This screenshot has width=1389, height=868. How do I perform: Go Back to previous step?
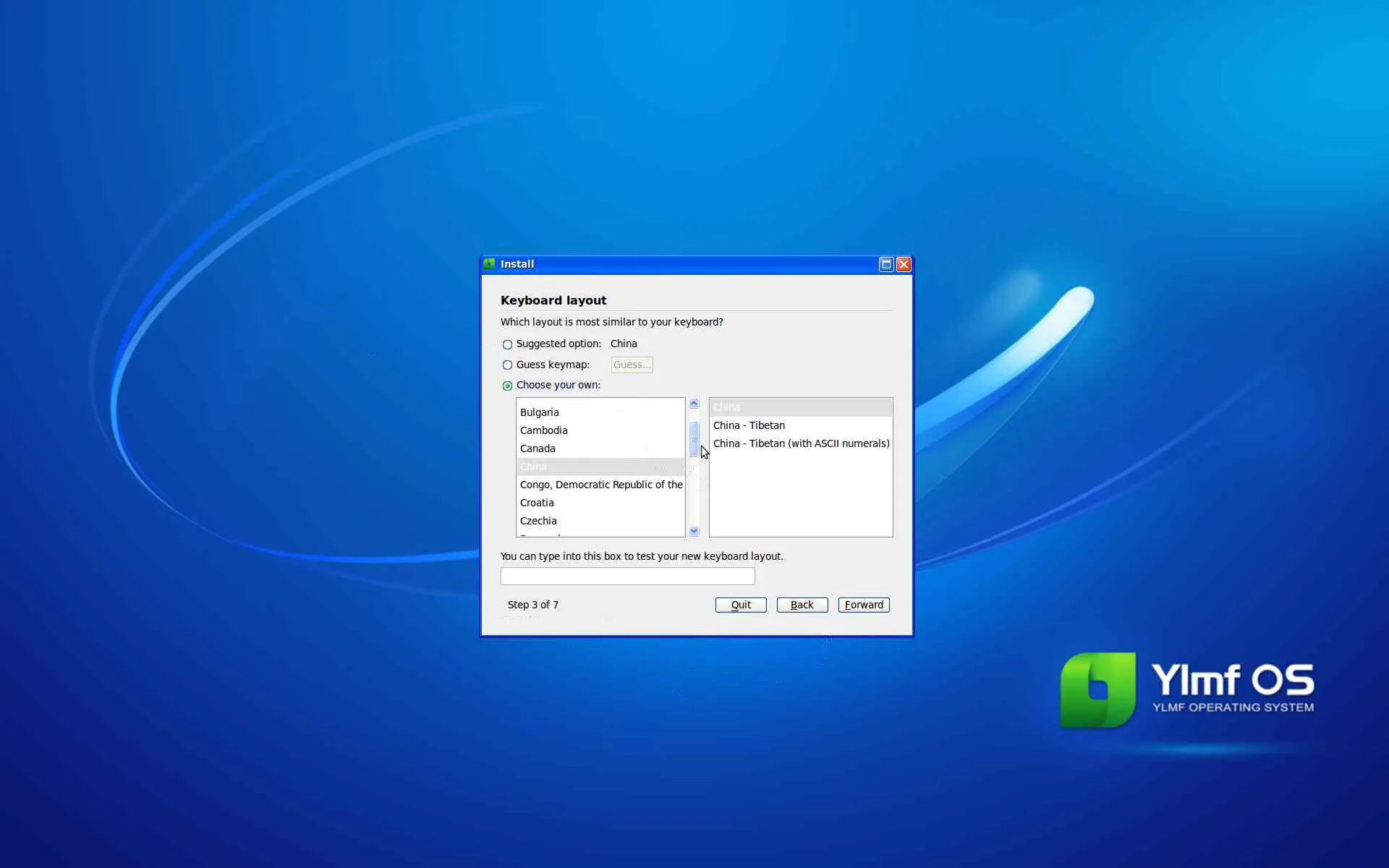tap(802, 605)
